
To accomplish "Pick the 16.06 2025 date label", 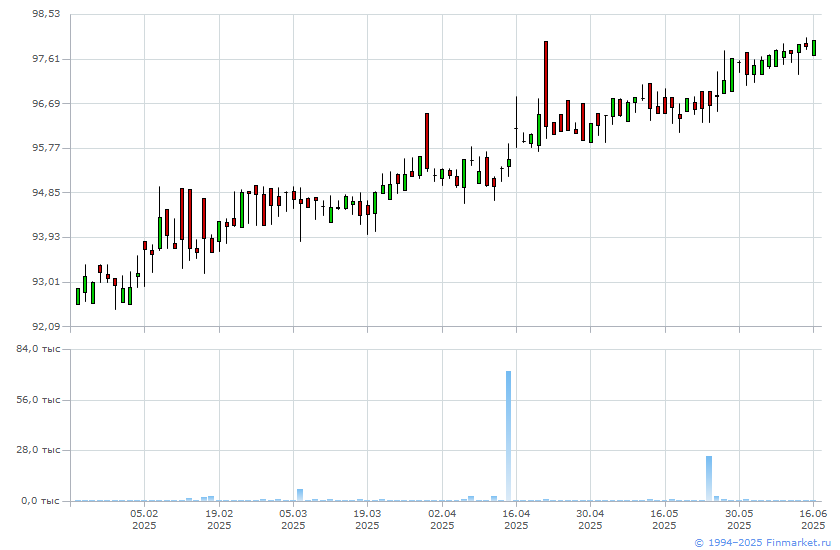I will pyautogui.click(x=813, y=519).
